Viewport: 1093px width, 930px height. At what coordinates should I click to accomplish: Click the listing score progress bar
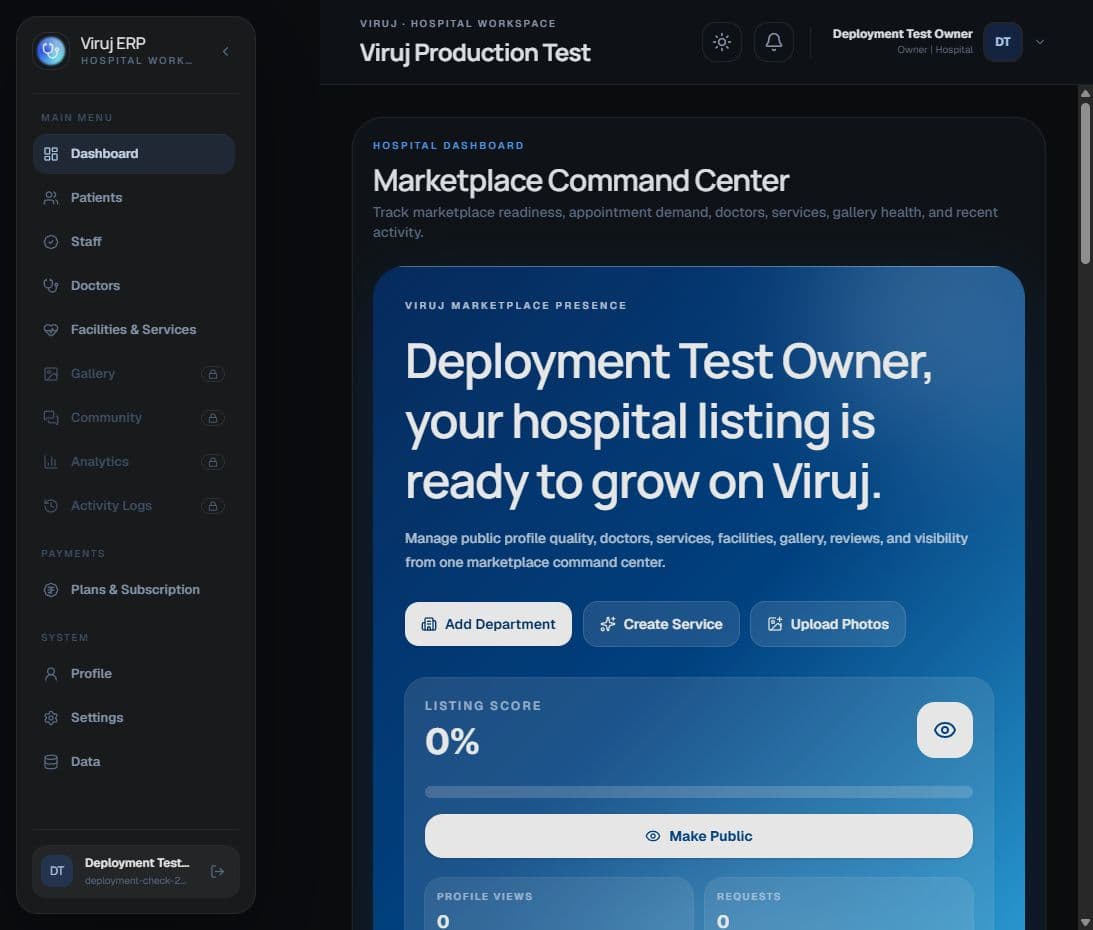coord(698,792)
